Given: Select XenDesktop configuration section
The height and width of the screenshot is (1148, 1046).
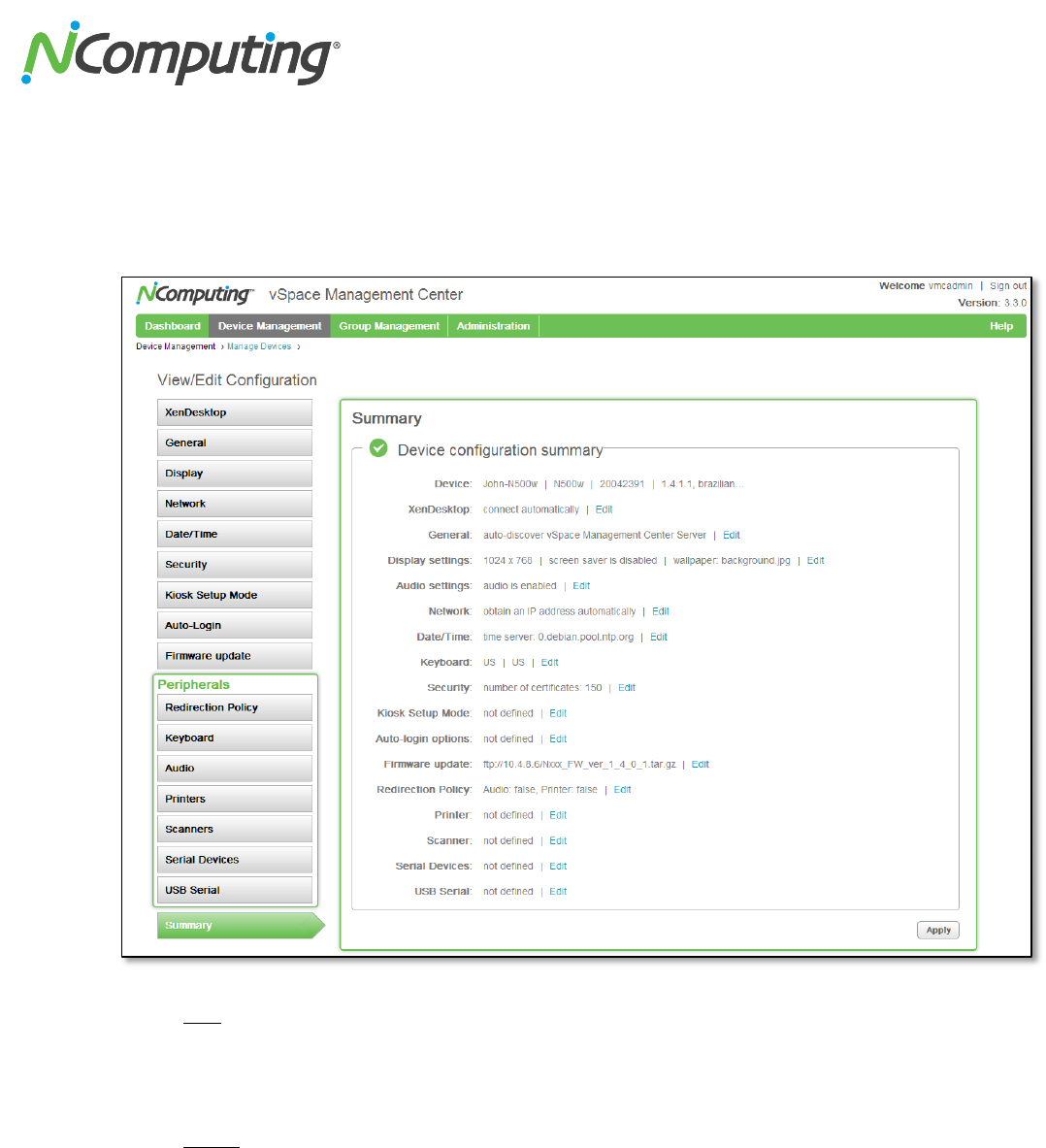Looking at the screenshot, I should (x=234, y=412).
